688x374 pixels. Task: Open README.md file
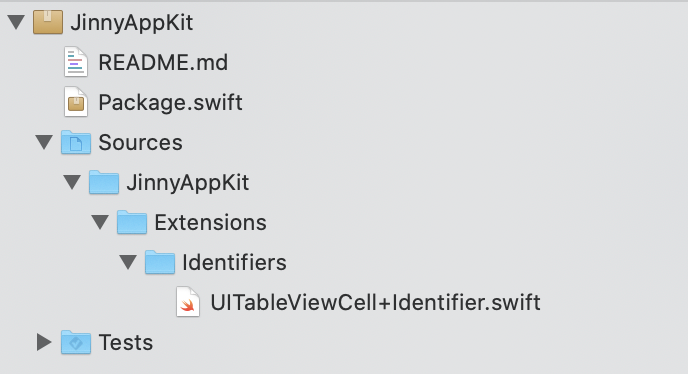tap(163, 62)
